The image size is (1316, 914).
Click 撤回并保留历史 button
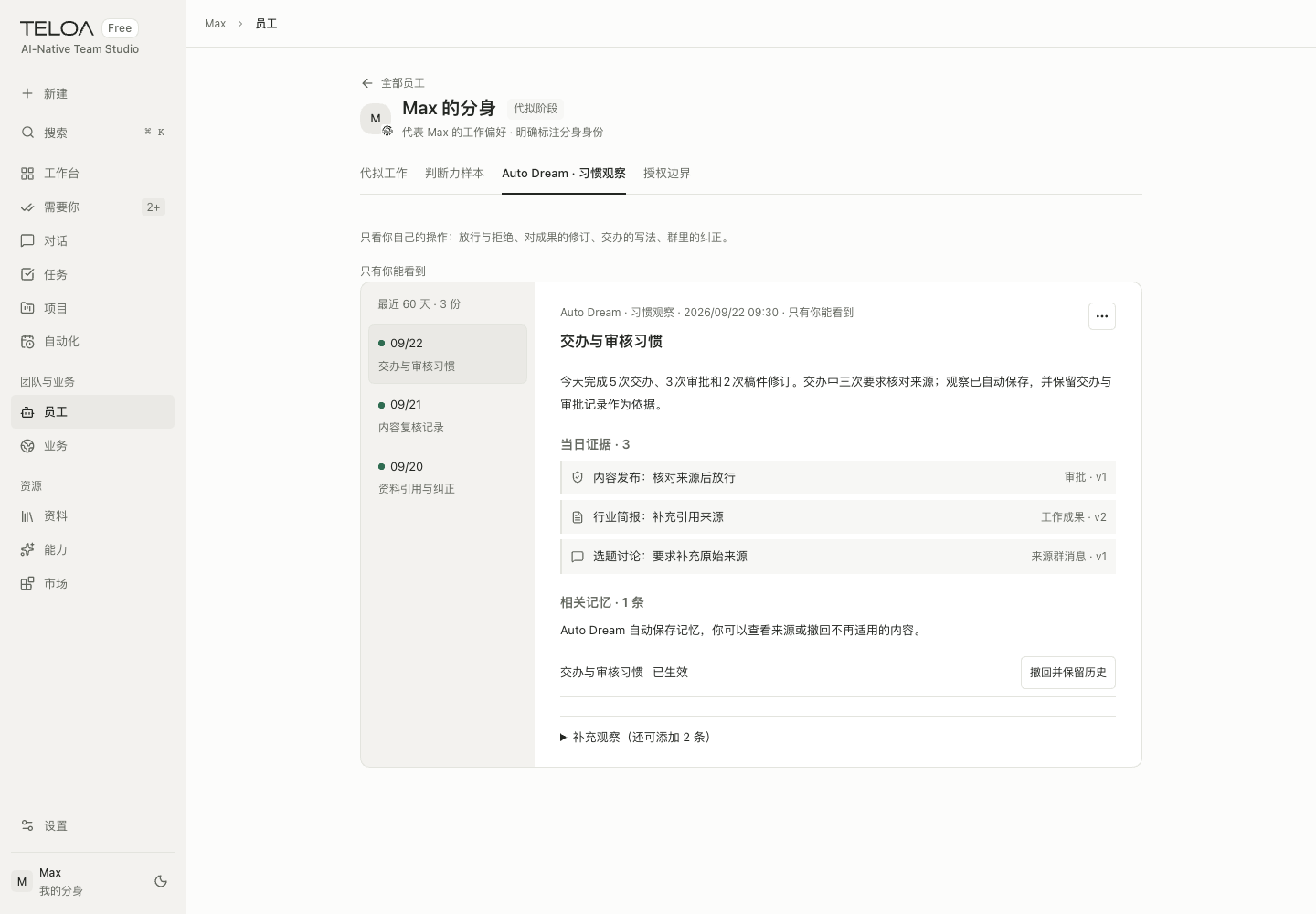pos(1068,673)
